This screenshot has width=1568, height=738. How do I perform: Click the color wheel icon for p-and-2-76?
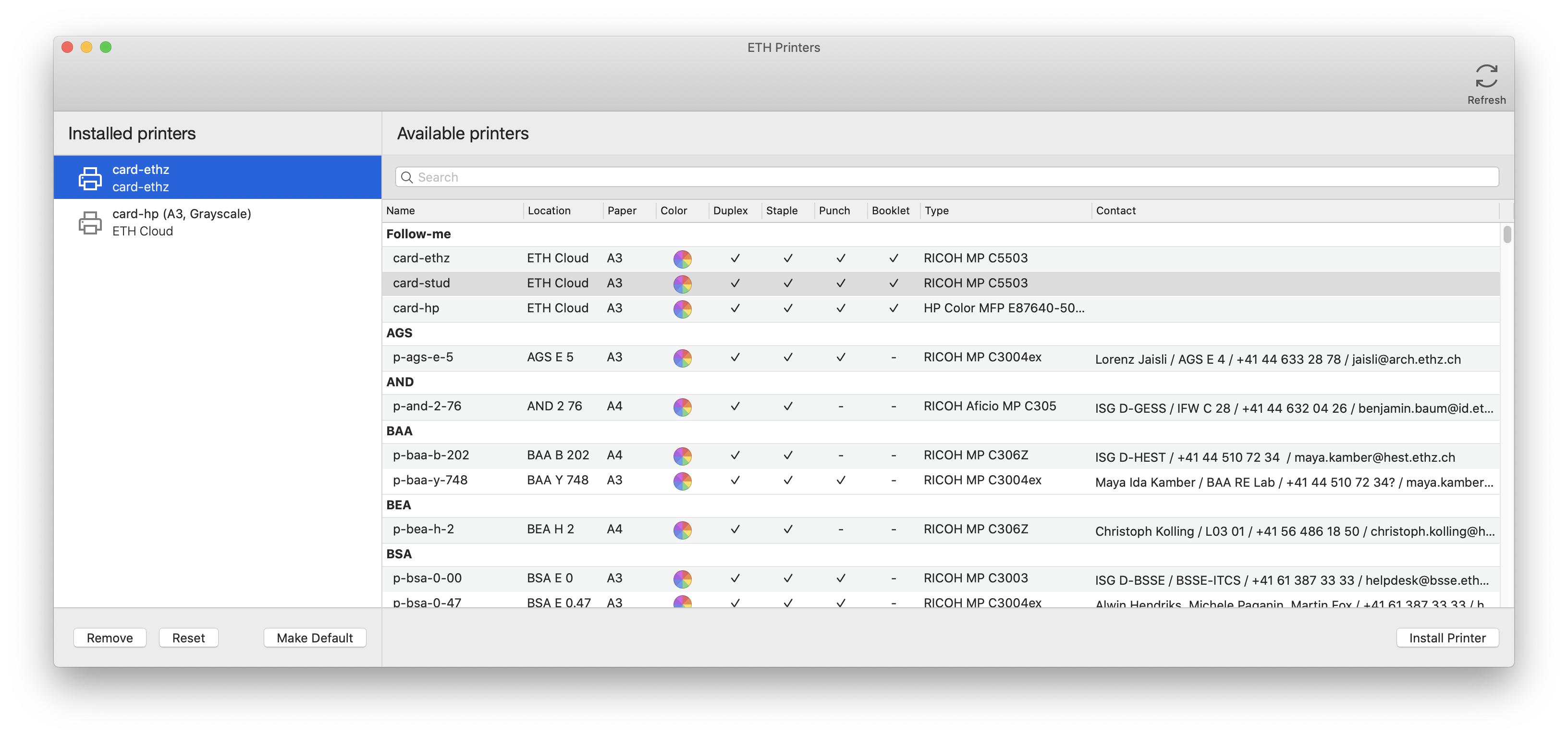coord(682,407)
